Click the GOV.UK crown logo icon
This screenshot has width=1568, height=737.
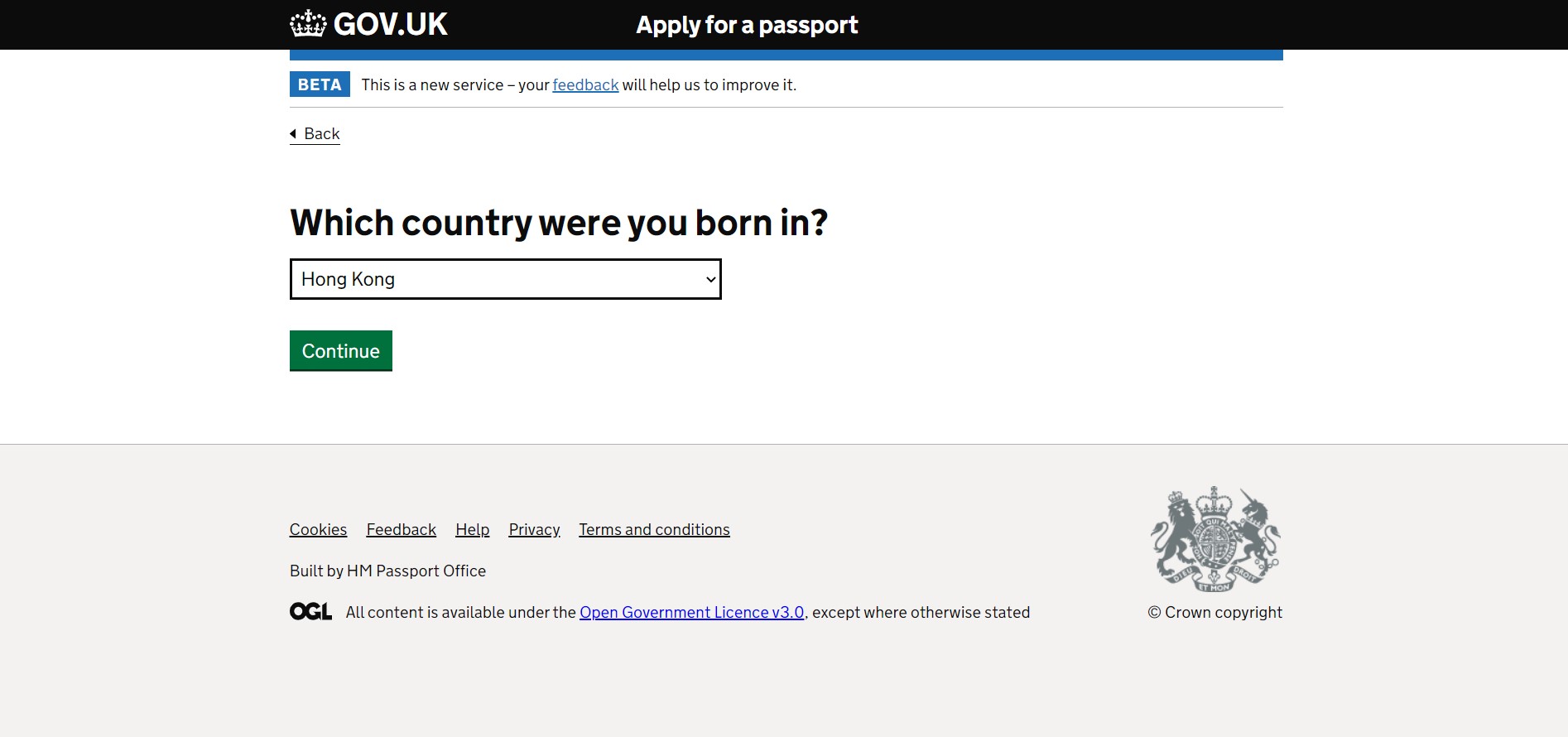[x=308, y=24]
